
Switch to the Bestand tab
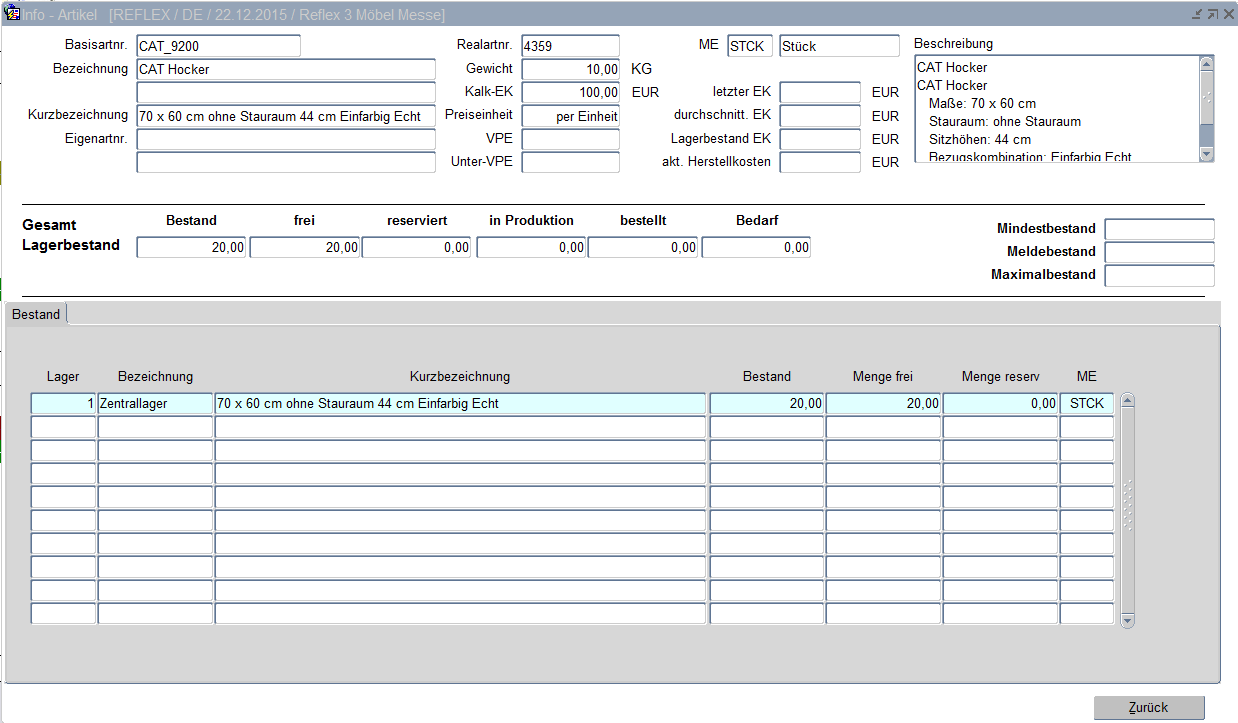tap(36, 314)
